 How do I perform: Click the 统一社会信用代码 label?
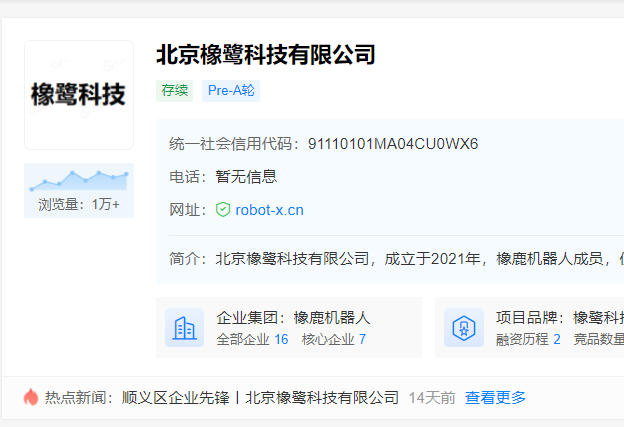click(234, 144)
